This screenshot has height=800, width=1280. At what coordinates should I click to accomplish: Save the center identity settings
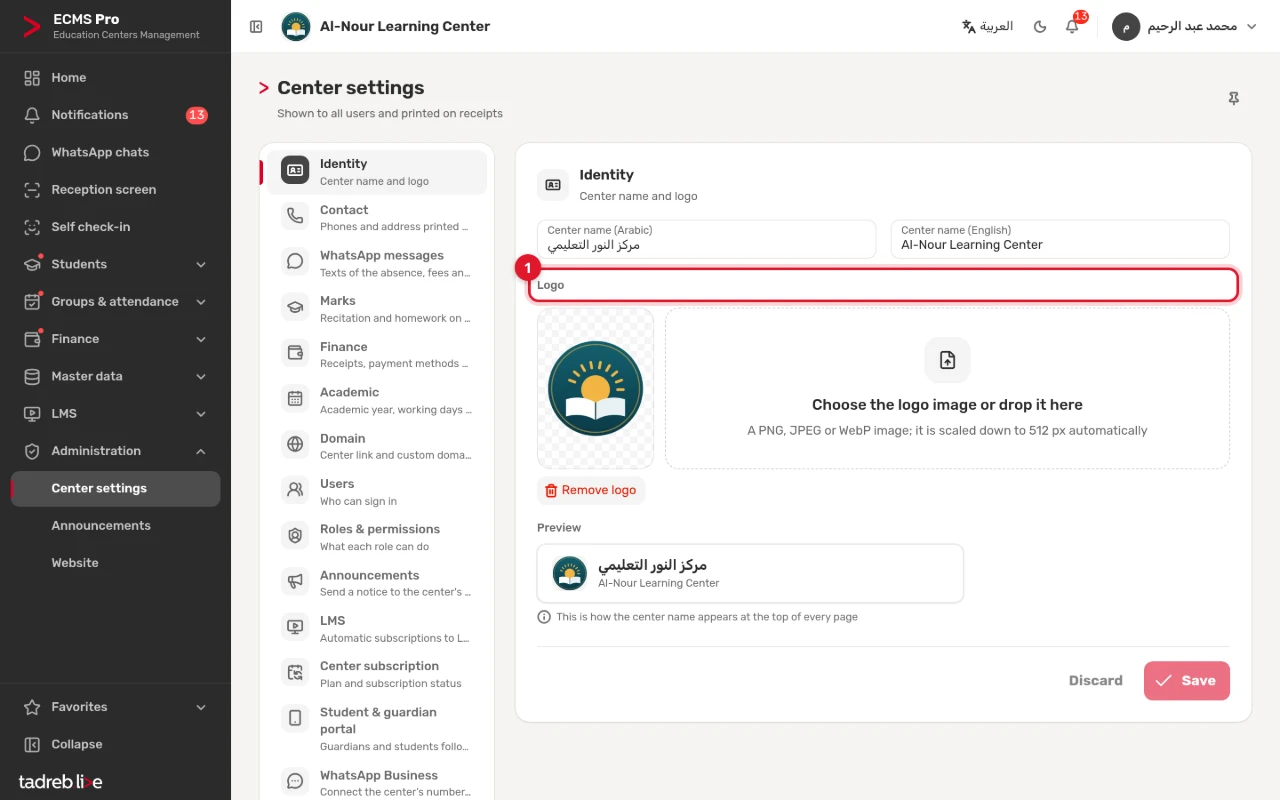pos(1187,680)
